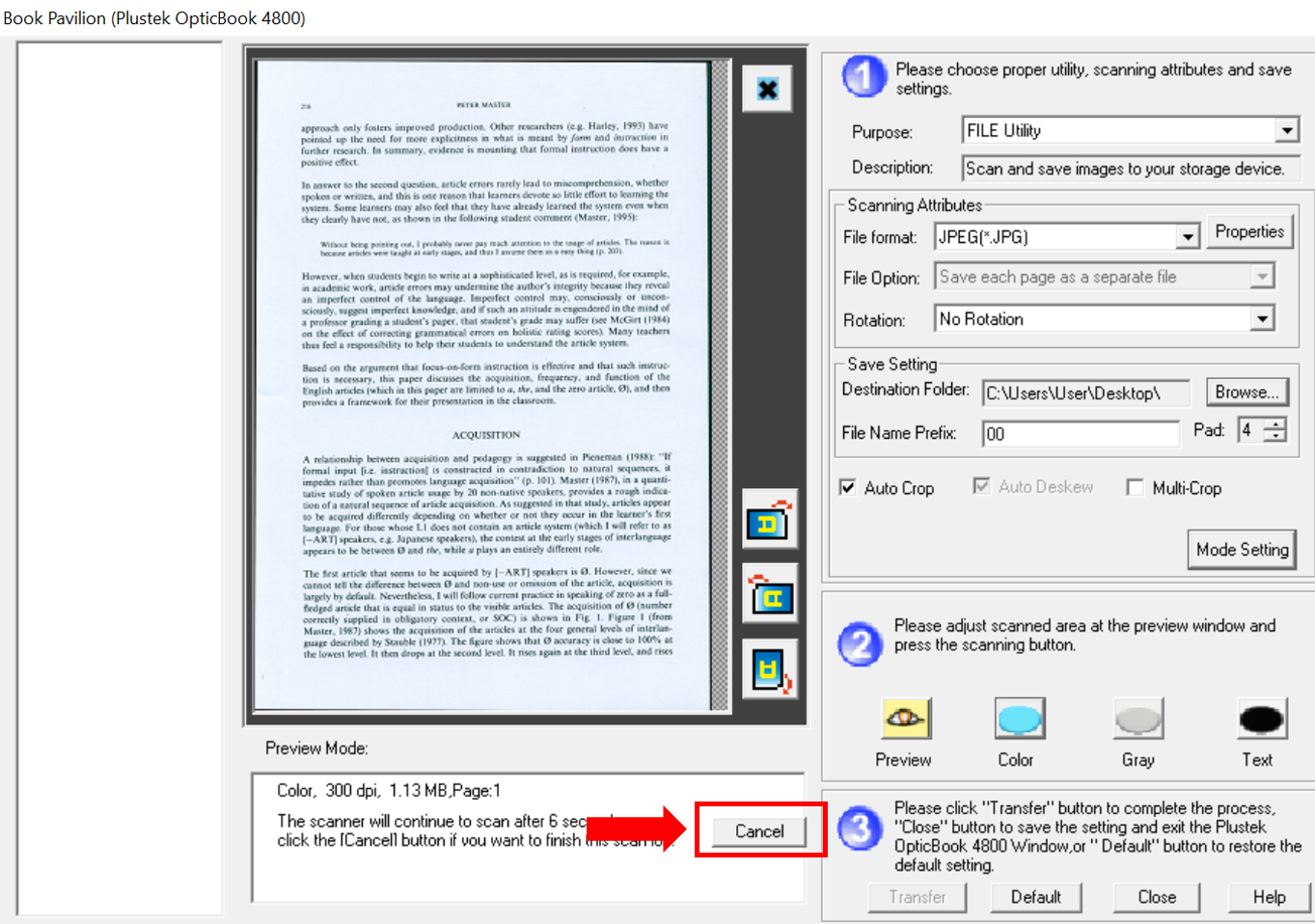The height and width of the screenshot is (924, 1315).
Task: Click the File Name Prefix field
Action: (x=1080, y=434)
